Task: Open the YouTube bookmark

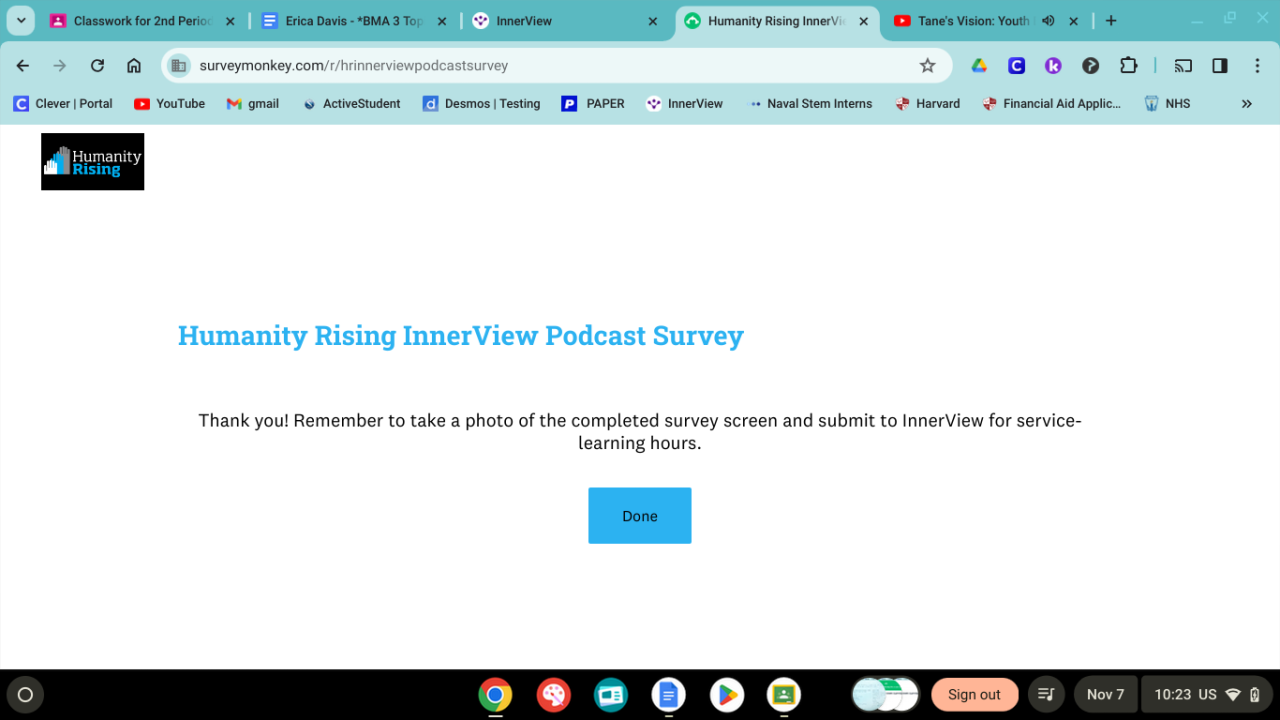Action: (169, 104)
